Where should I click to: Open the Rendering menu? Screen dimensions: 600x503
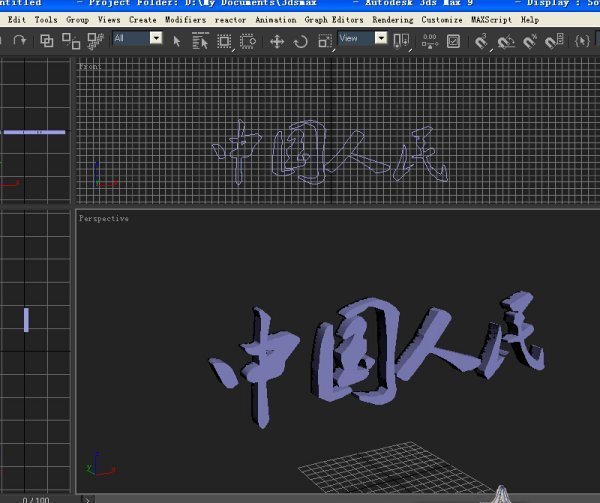[x=392, y=19]
